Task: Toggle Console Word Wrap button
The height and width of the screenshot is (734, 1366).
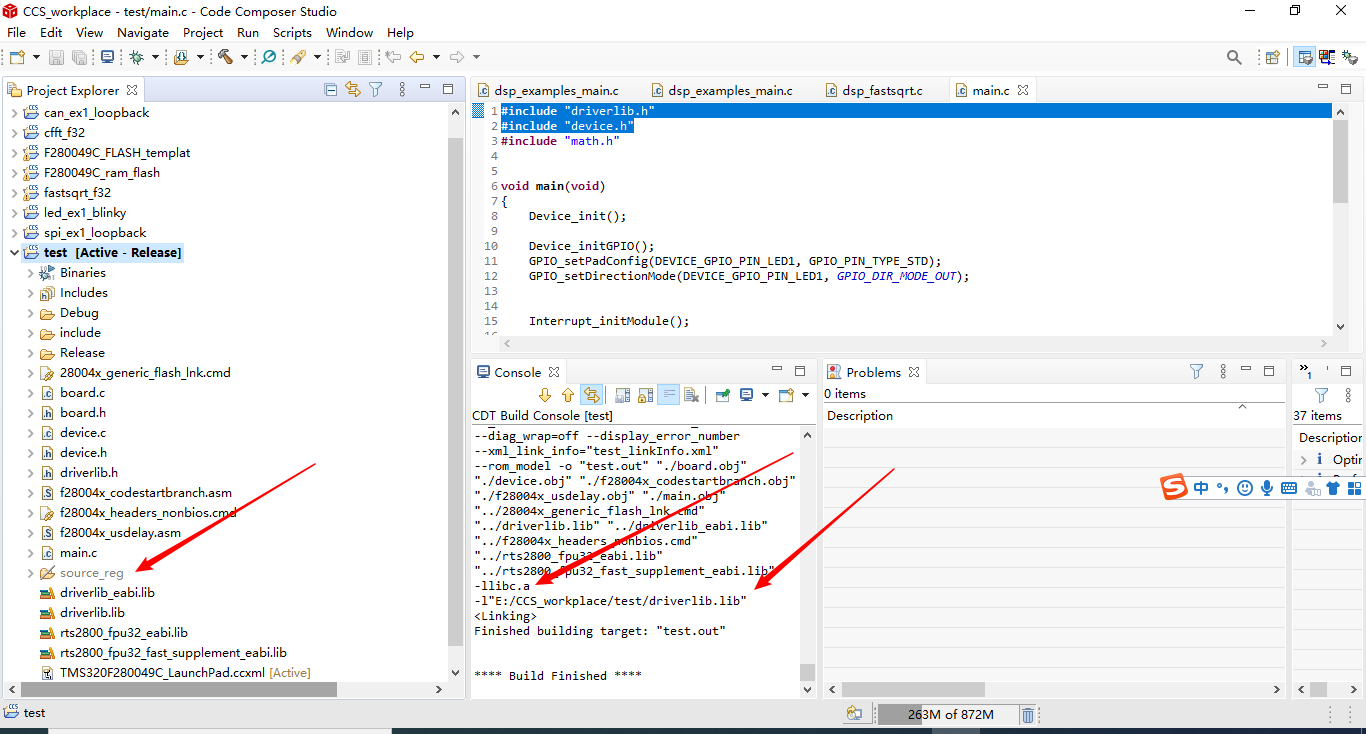Action: coord(668,395)
